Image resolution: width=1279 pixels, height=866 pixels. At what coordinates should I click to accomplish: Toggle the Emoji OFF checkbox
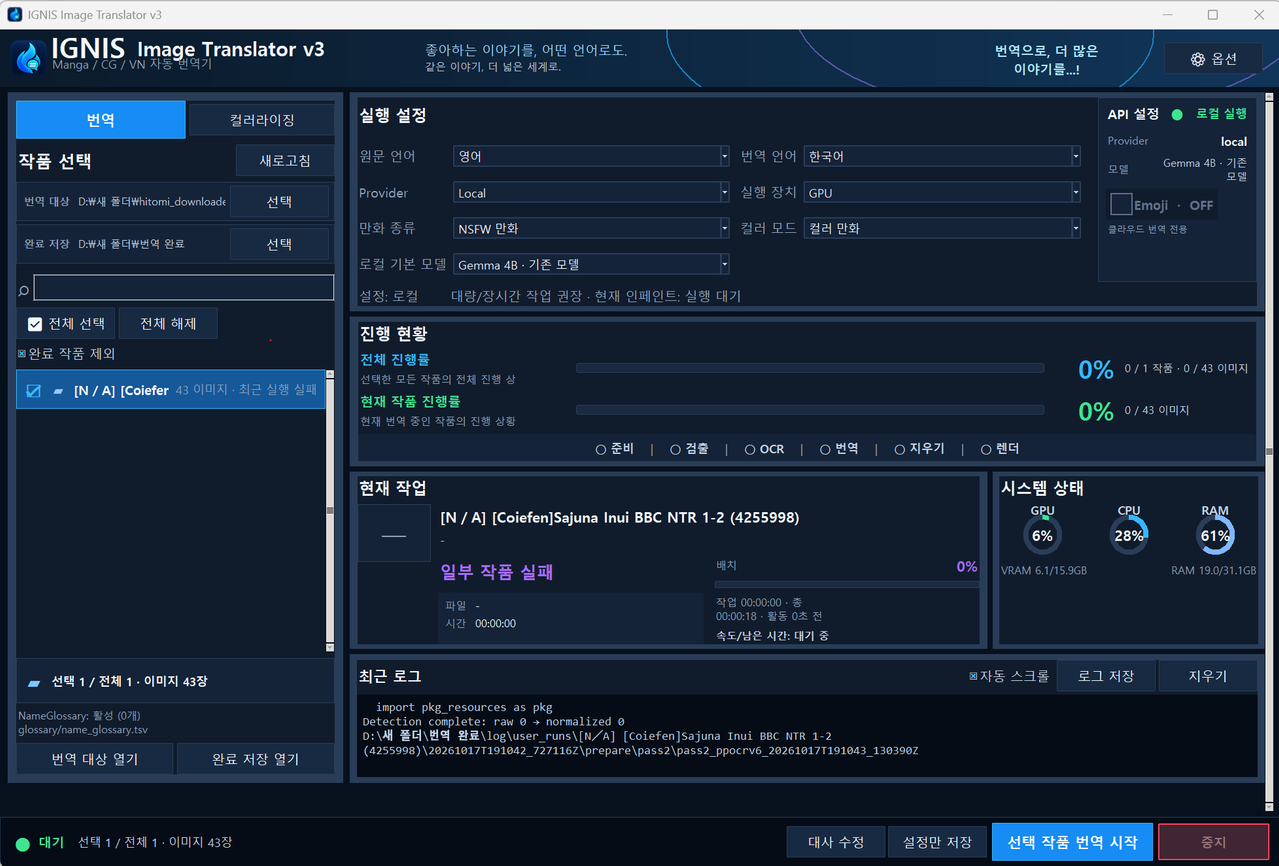click(x=1121, y=204)
